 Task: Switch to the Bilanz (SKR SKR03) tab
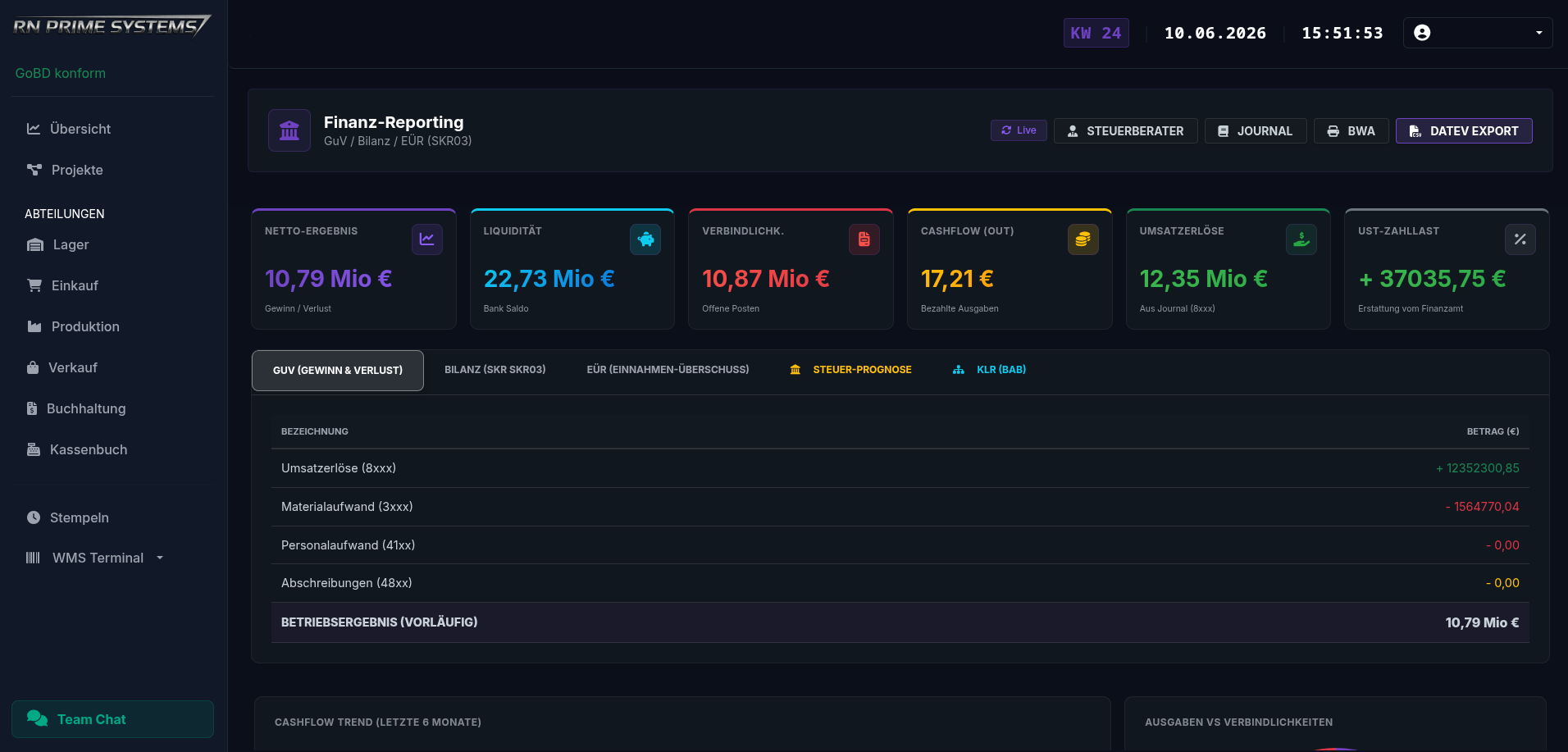point(495,370)
